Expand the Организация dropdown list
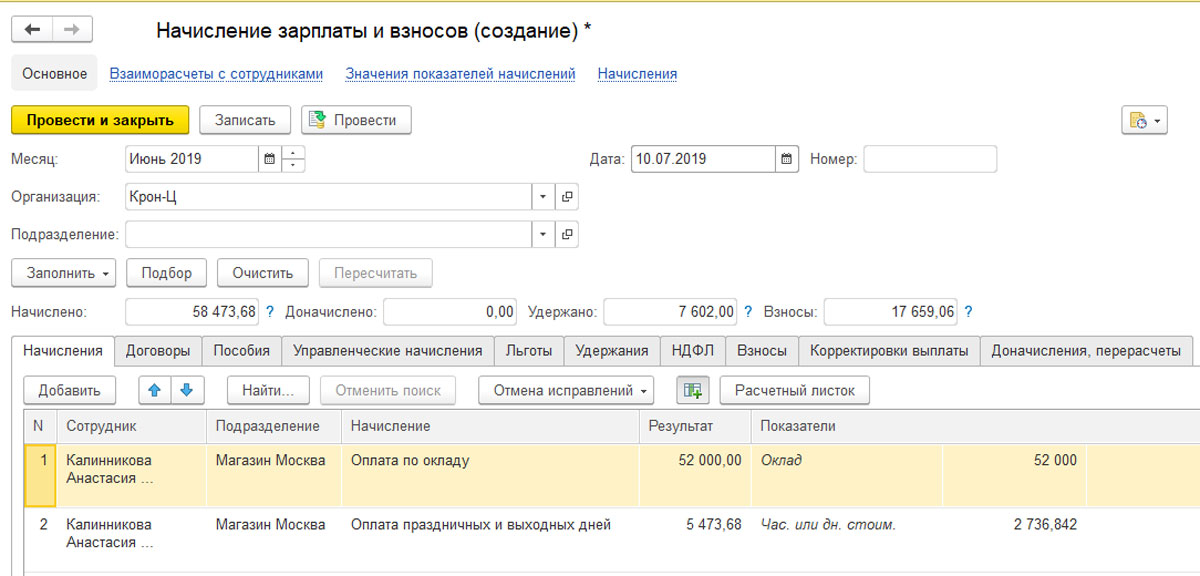Image resolution: width=1200 pixels, height=576 pixels. pyautogui.click(x=542, y=197)
